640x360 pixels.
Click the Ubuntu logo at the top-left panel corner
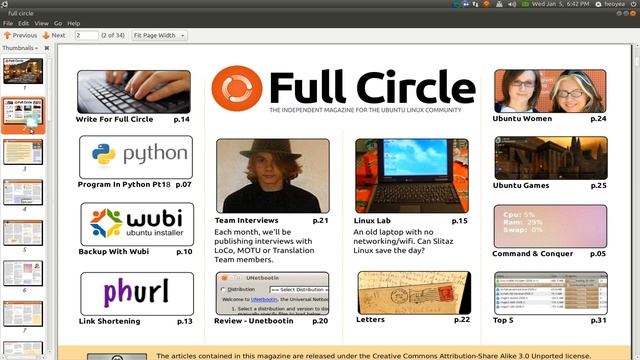coord(4,4)
